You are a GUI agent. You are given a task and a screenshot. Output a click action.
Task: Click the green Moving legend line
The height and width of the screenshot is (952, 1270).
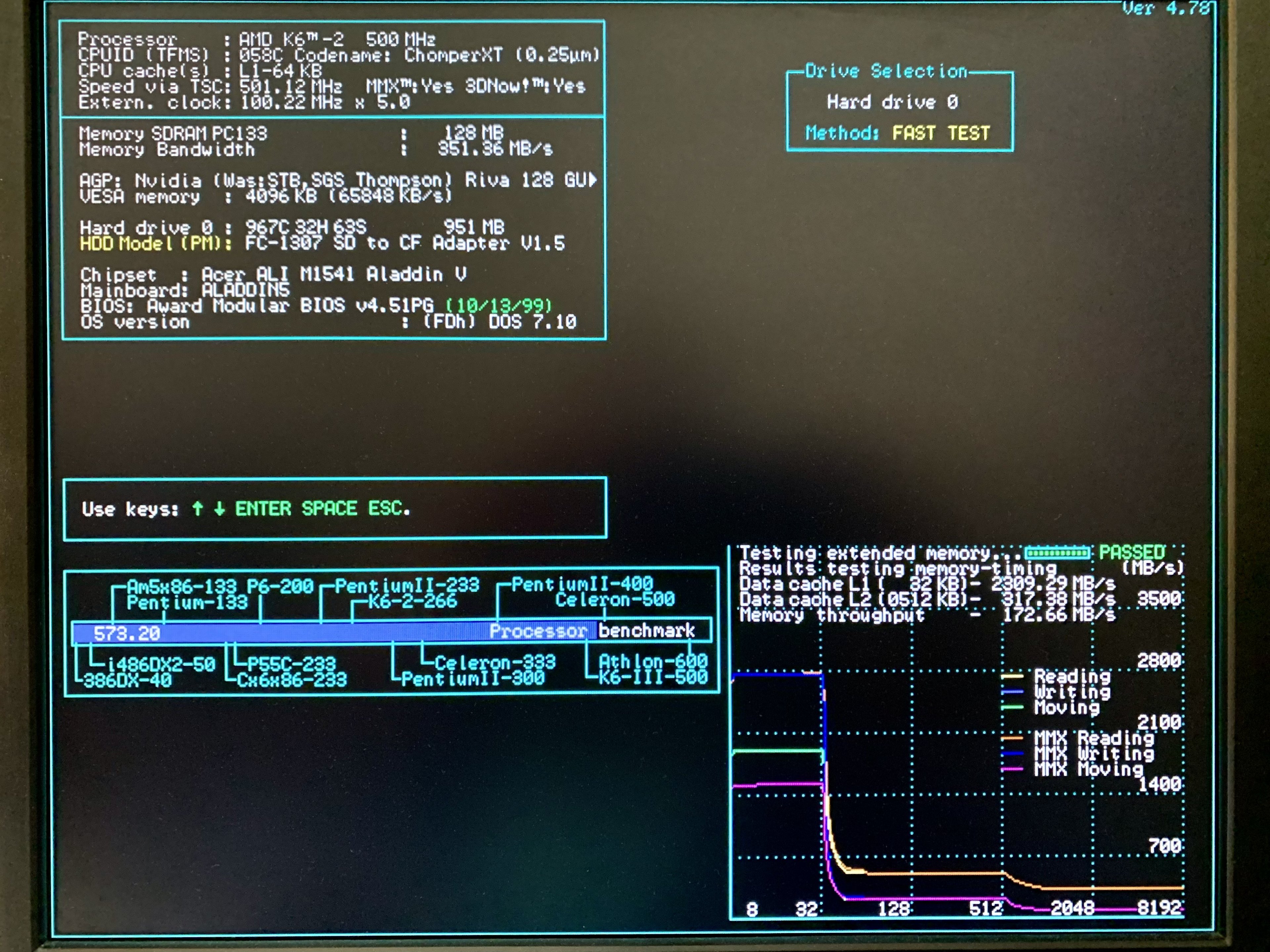click(1012, 707)
